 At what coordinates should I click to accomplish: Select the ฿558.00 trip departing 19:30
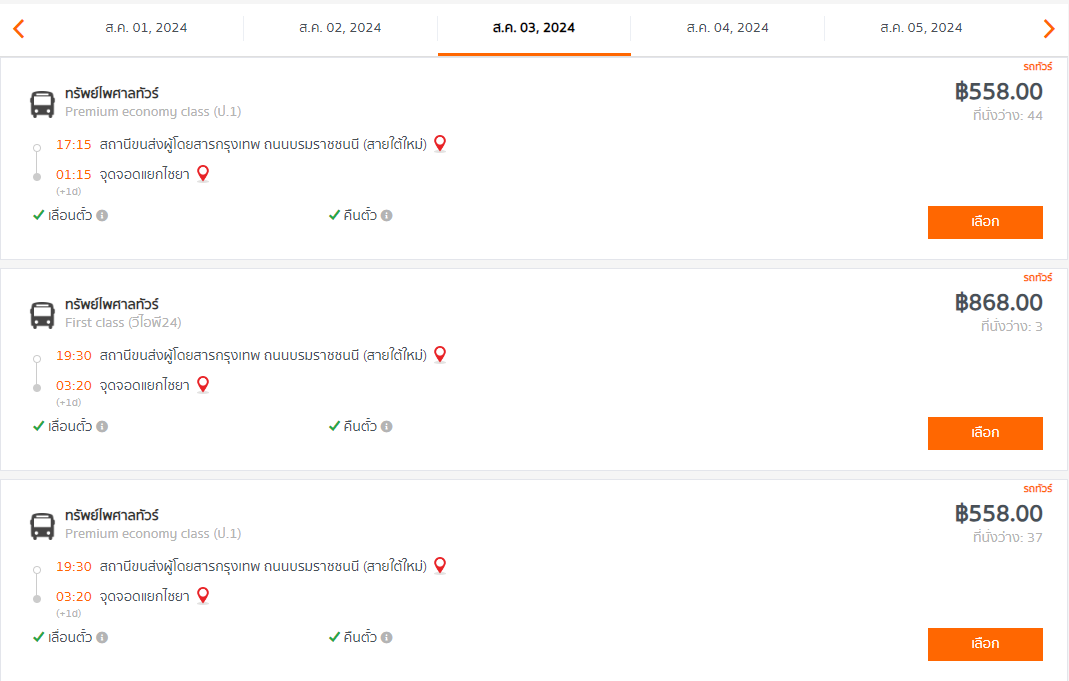point(985,644)
